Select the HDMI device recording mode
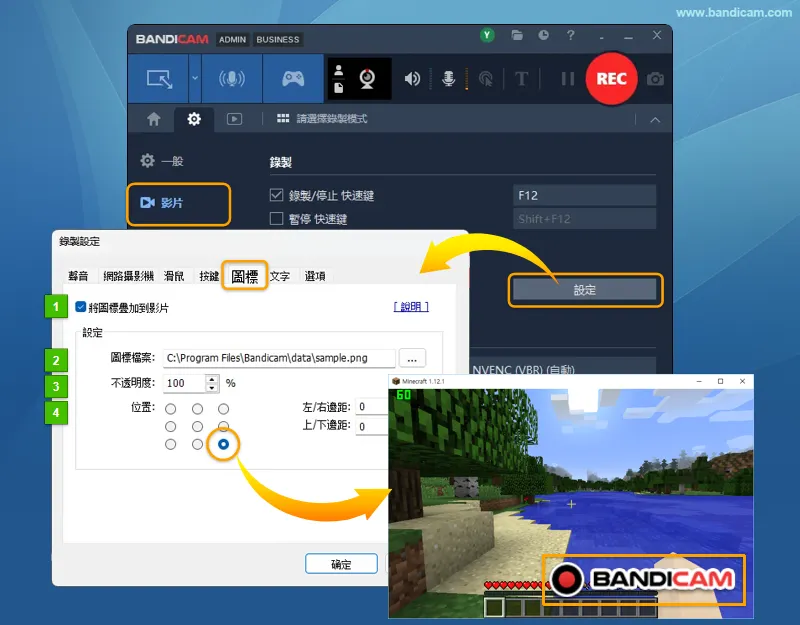The height and width of the screenshot is (625, 800). (232, 79)
